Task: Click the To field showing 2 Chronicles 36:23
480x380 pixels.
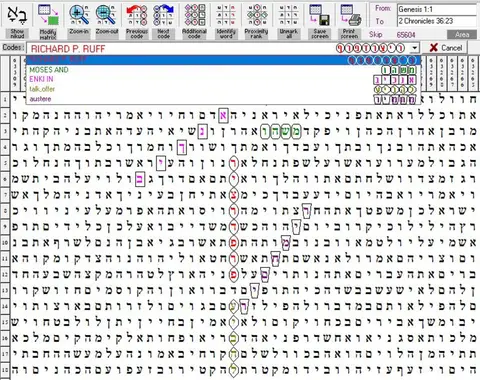Action: pyautogui.click(x=437, y=21)
